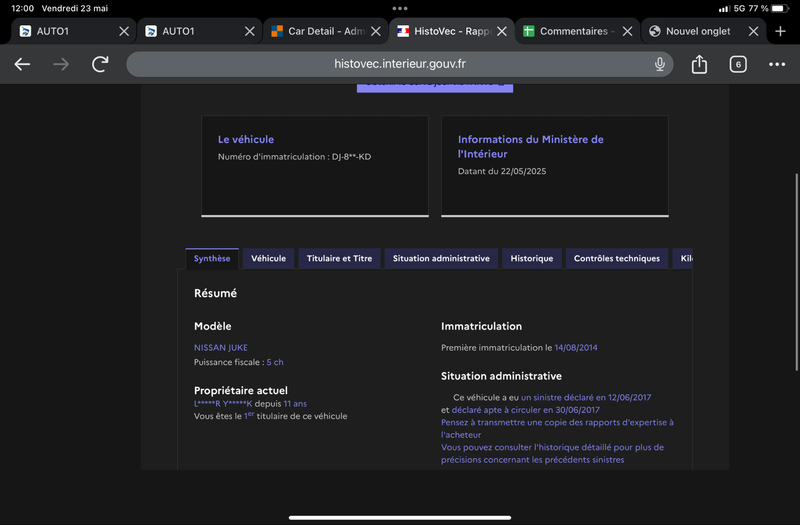Select the Synthèse tab
The image size is (800, 525).
(x=212, y=258)
